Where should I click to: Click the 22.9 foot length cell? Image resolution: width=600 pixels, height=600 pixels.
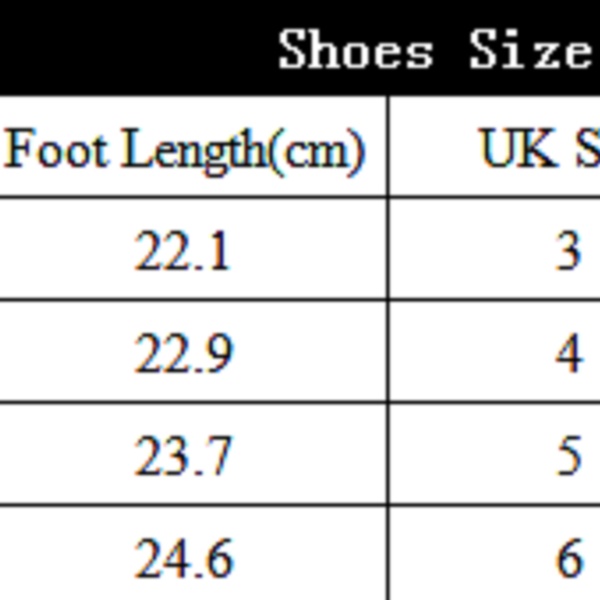(183, 353)
